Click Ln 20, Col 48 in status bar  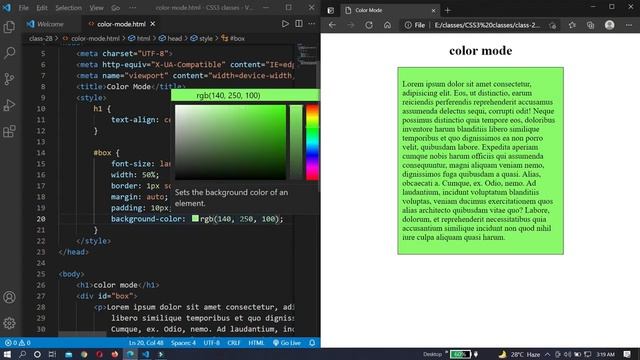pyautogui.click(x=146, y=343)
